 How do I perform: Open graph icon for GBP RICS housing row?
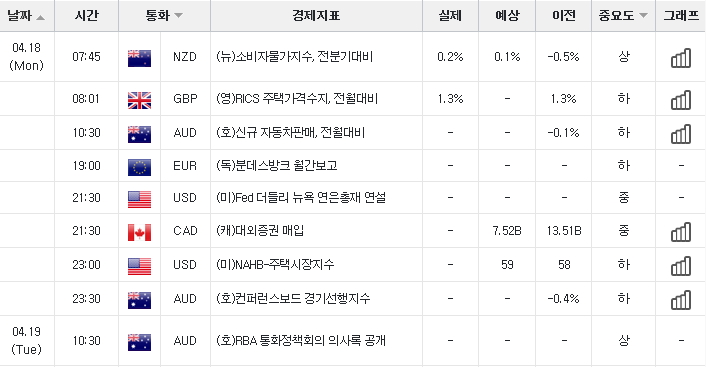(681, 100)
